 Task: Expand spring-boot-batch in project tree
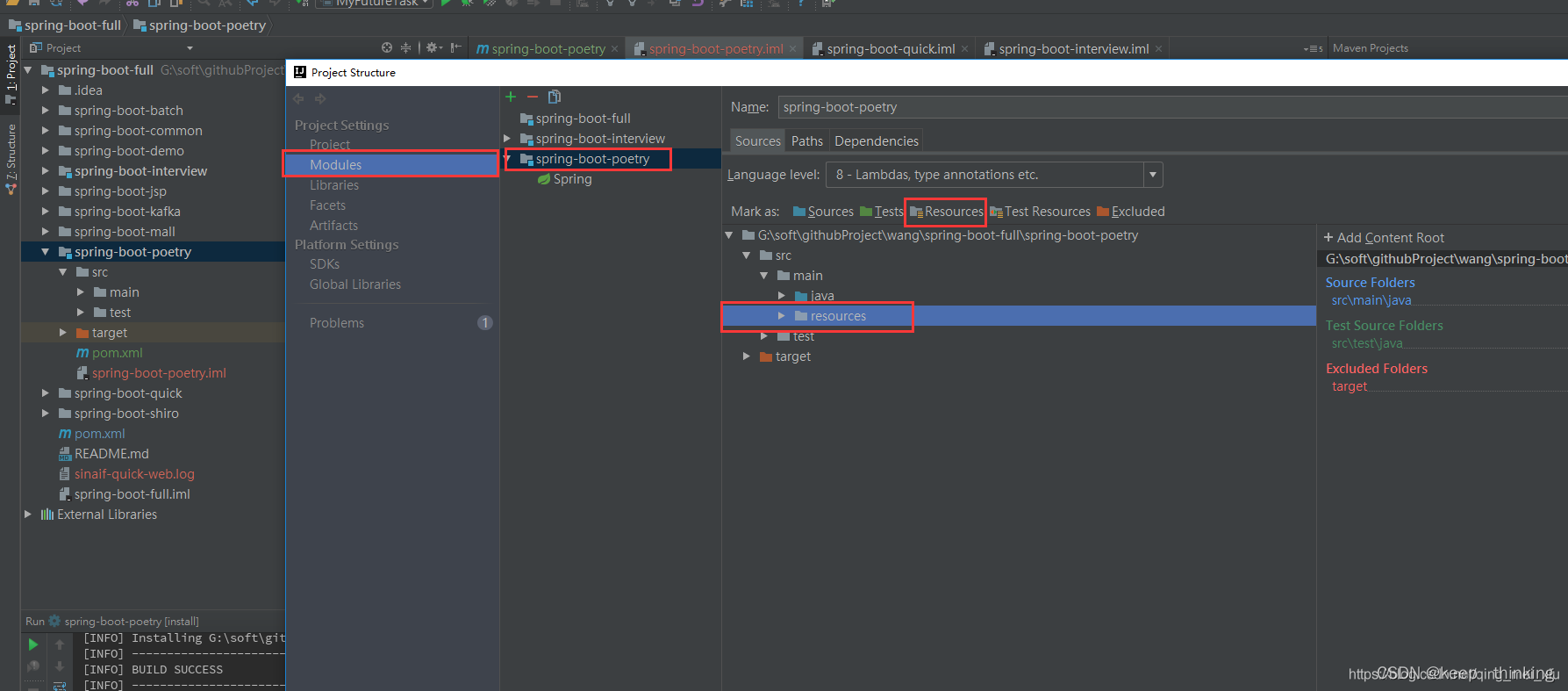(x=46, y=111)
